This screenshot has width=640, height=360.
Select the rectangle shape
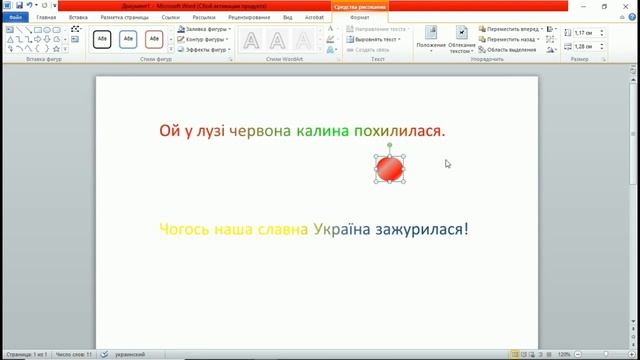[38, 30]
